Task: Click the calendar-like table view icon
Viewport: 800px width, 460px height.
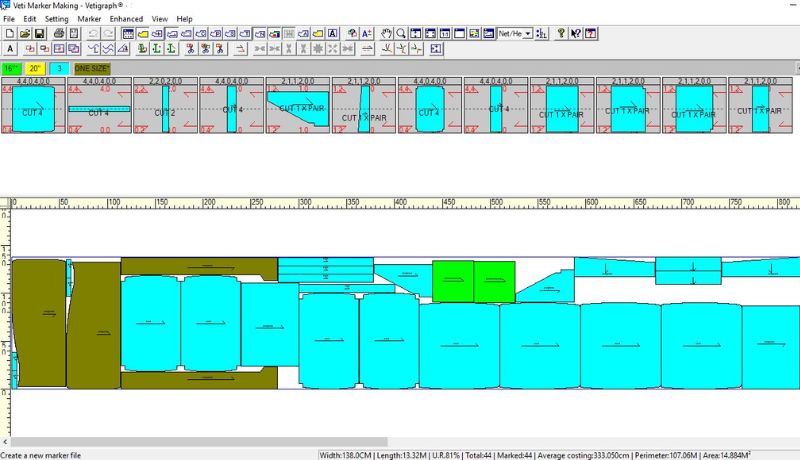Action: [128, 34]
